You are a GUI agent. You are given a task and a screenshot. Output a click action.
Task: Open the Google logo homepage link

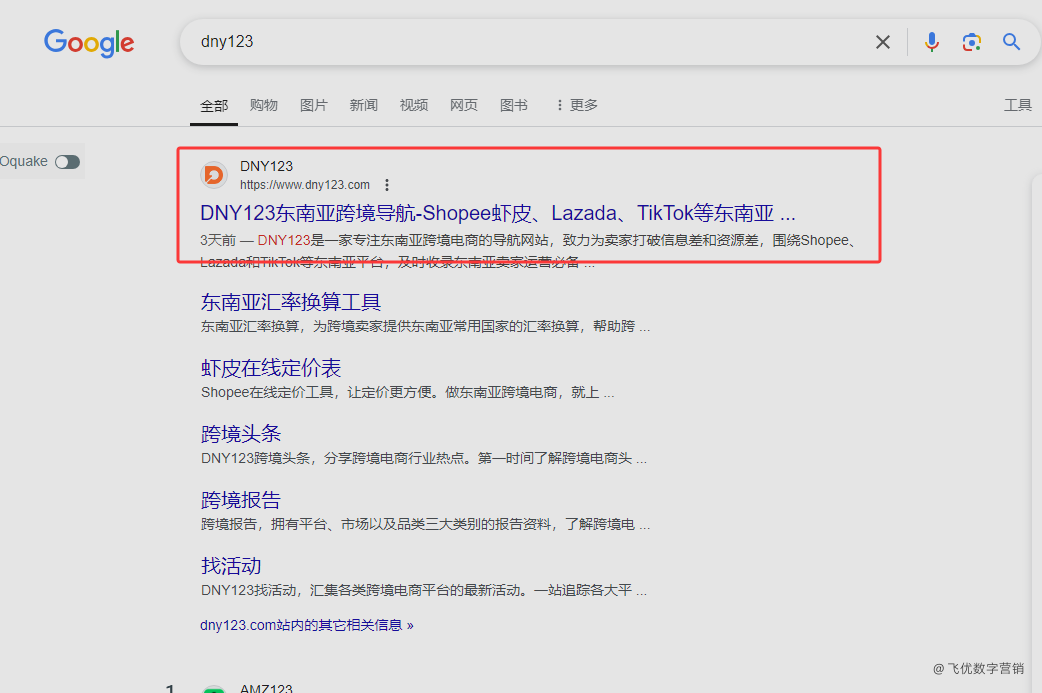click(x=89, y=43)
